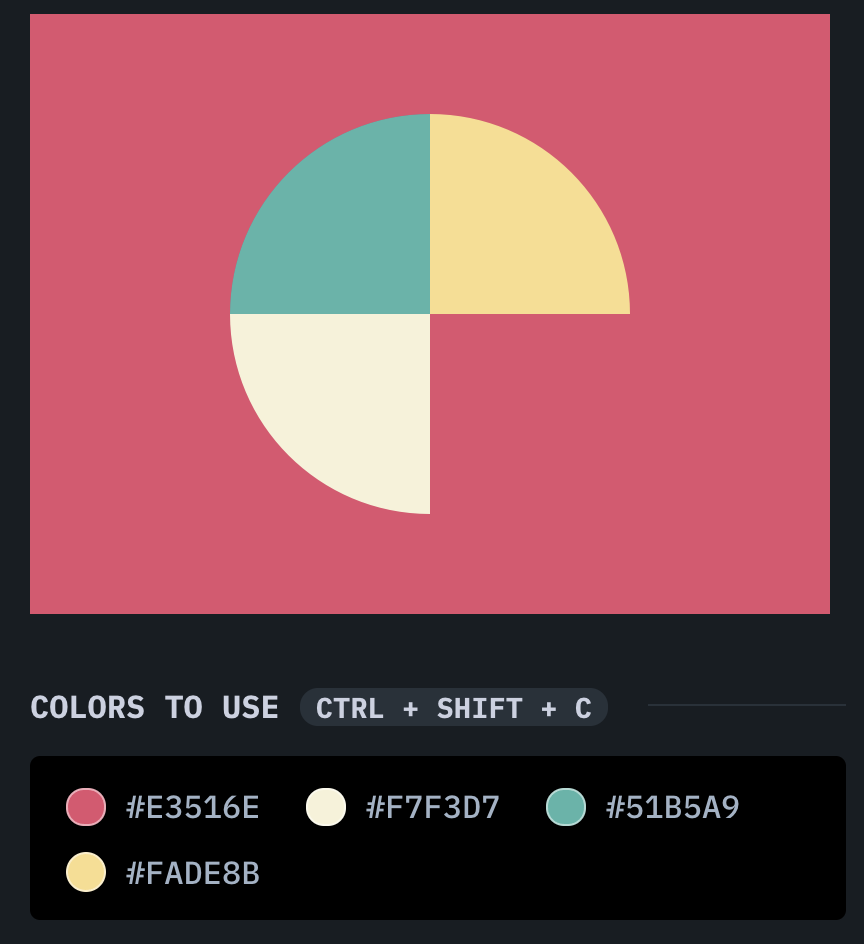Click the pink #E3516E color swatch
This screenshot has width=864, height=944.
point(86,807)
